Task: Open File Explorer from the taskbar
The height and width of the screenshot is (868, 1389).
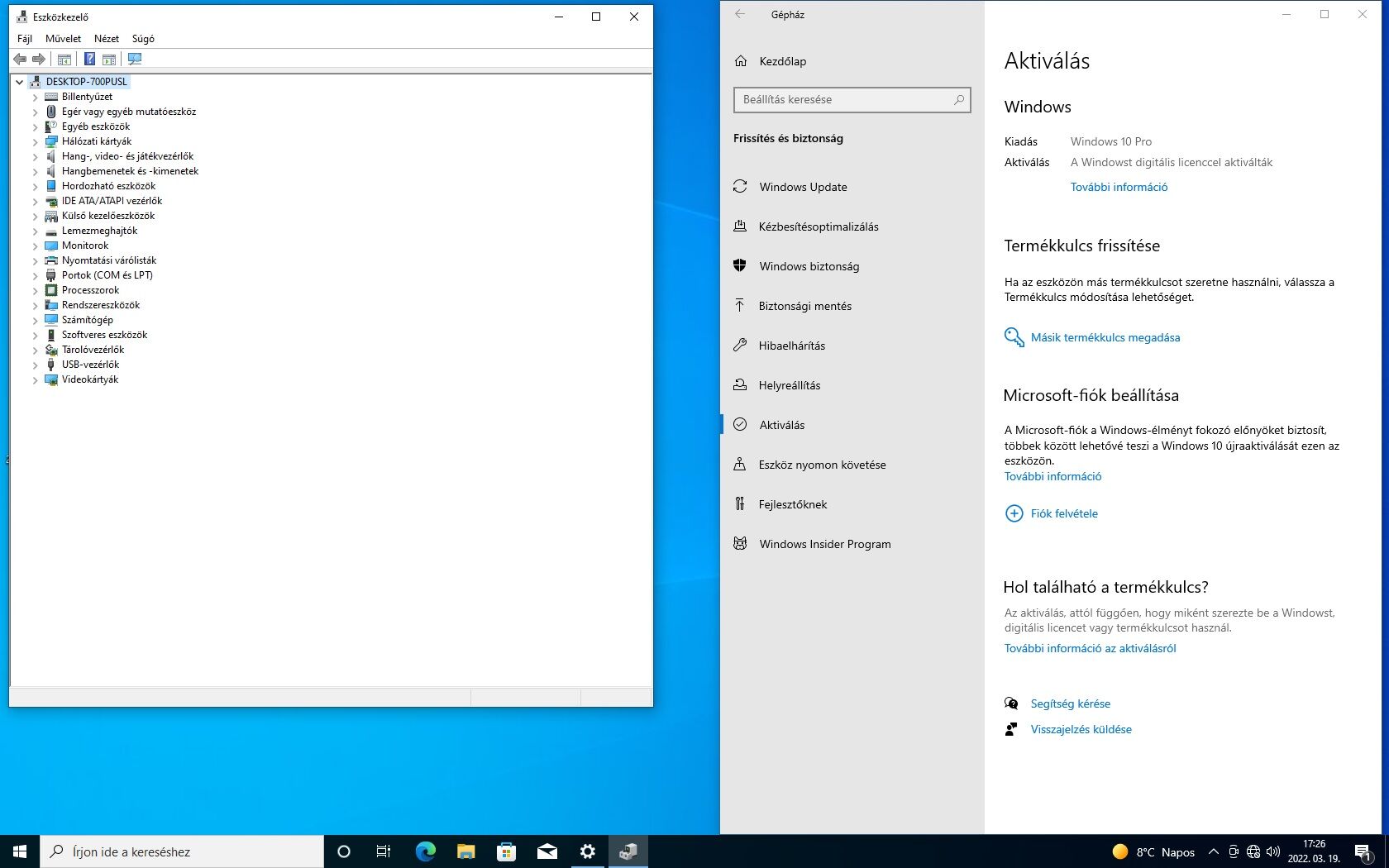Action: (465, 851)
